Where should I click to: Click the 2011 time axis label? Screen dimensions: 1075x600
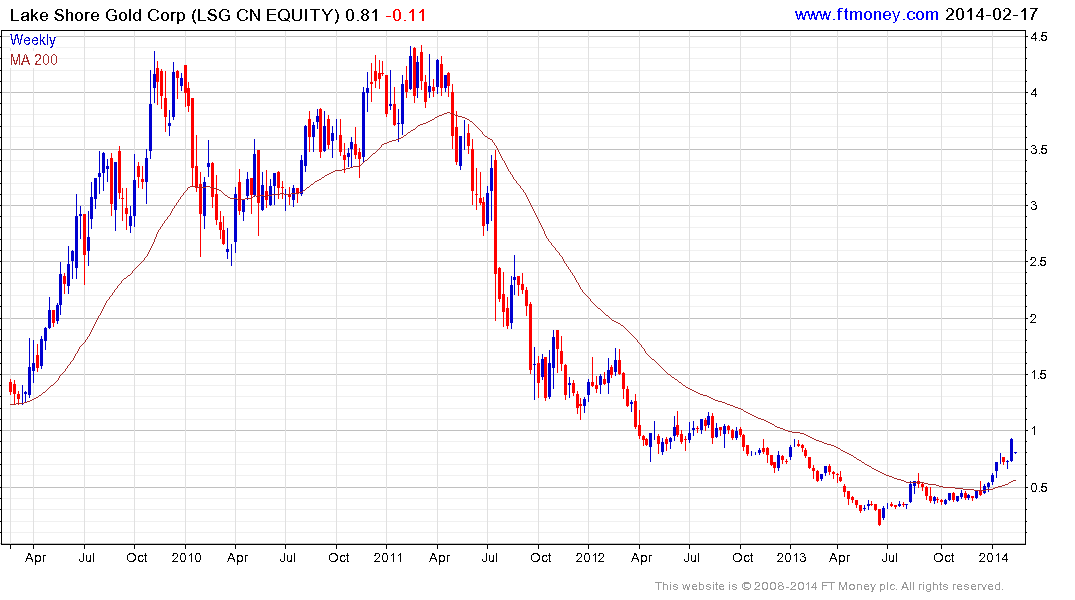pos(388,557)
